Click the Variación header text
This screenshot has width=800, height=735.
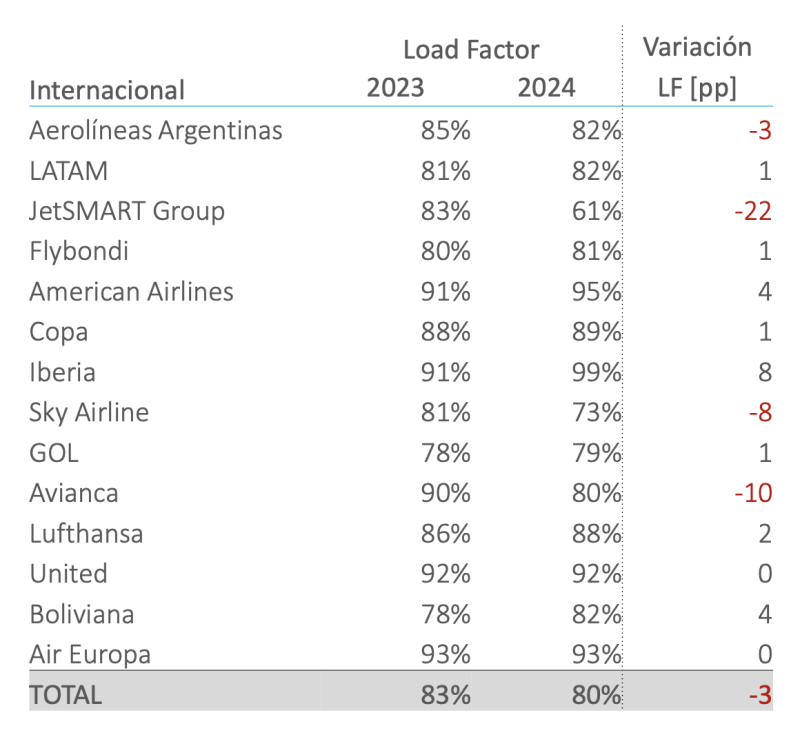(697, 47)
